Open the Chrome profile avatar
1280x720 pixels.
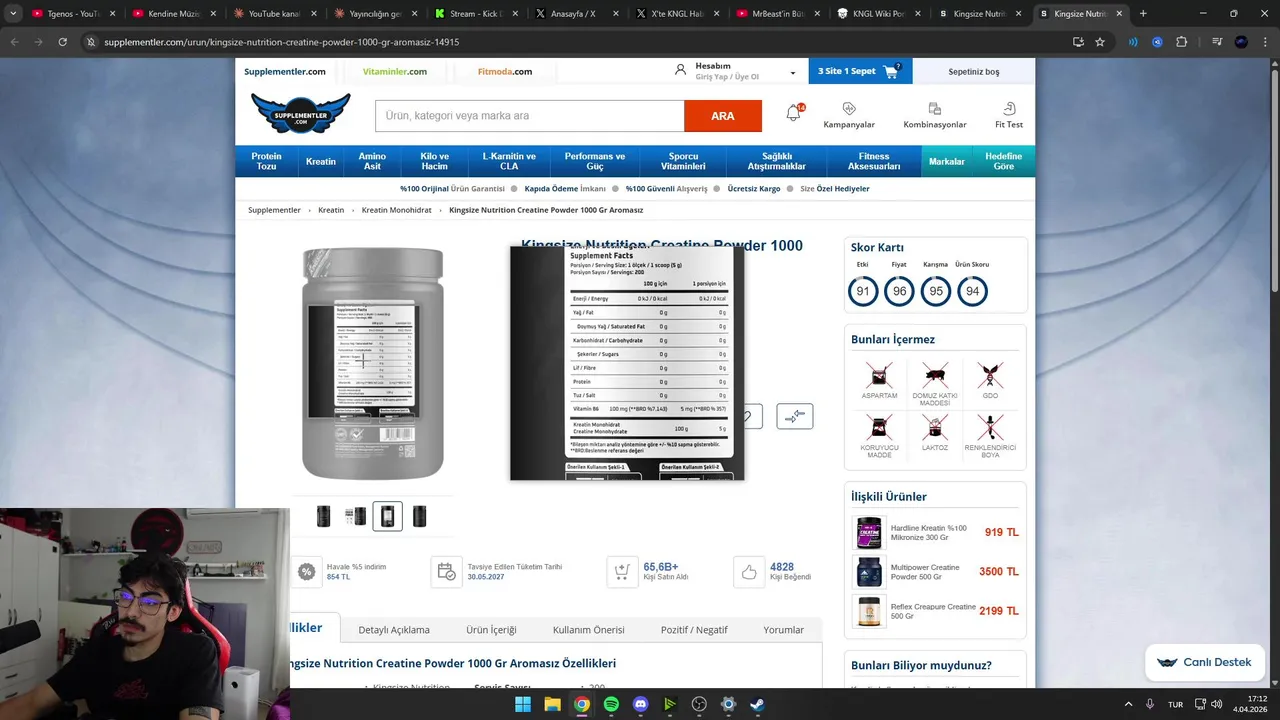click(1241, 42)
